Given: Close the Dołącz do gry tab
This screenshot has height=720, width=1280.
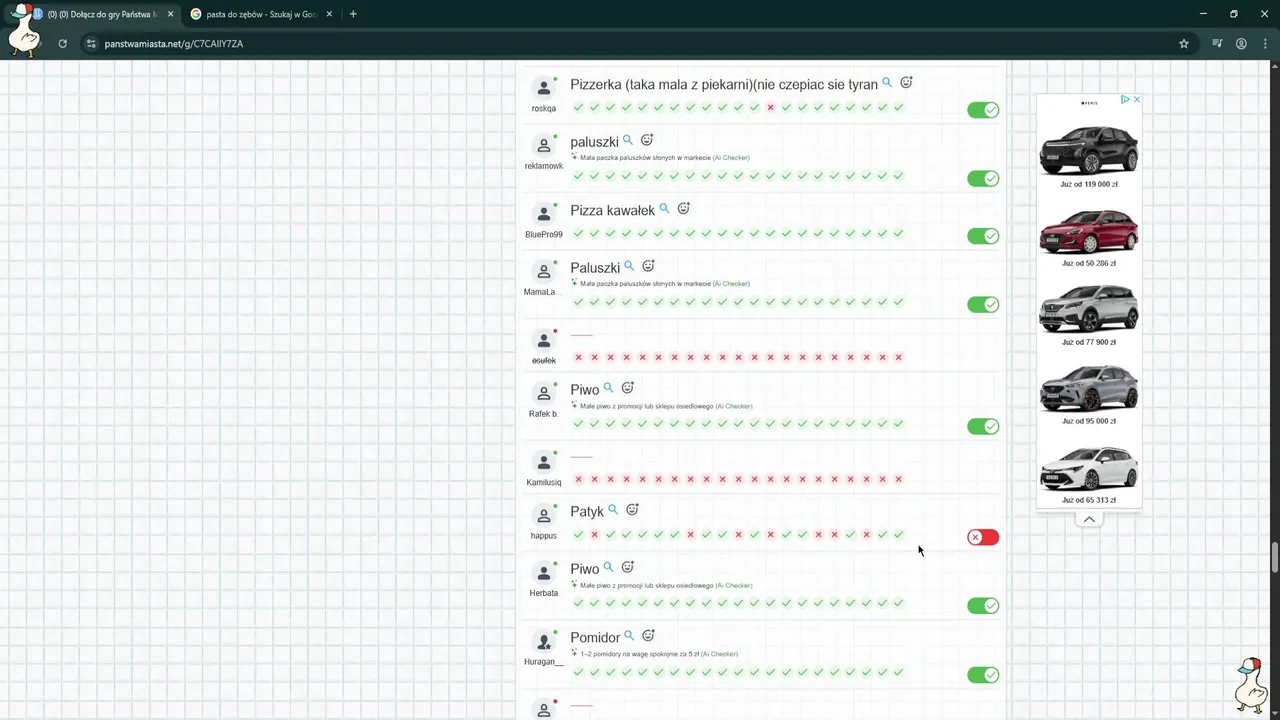Looking at the screenshot, I should pos(171,14).
